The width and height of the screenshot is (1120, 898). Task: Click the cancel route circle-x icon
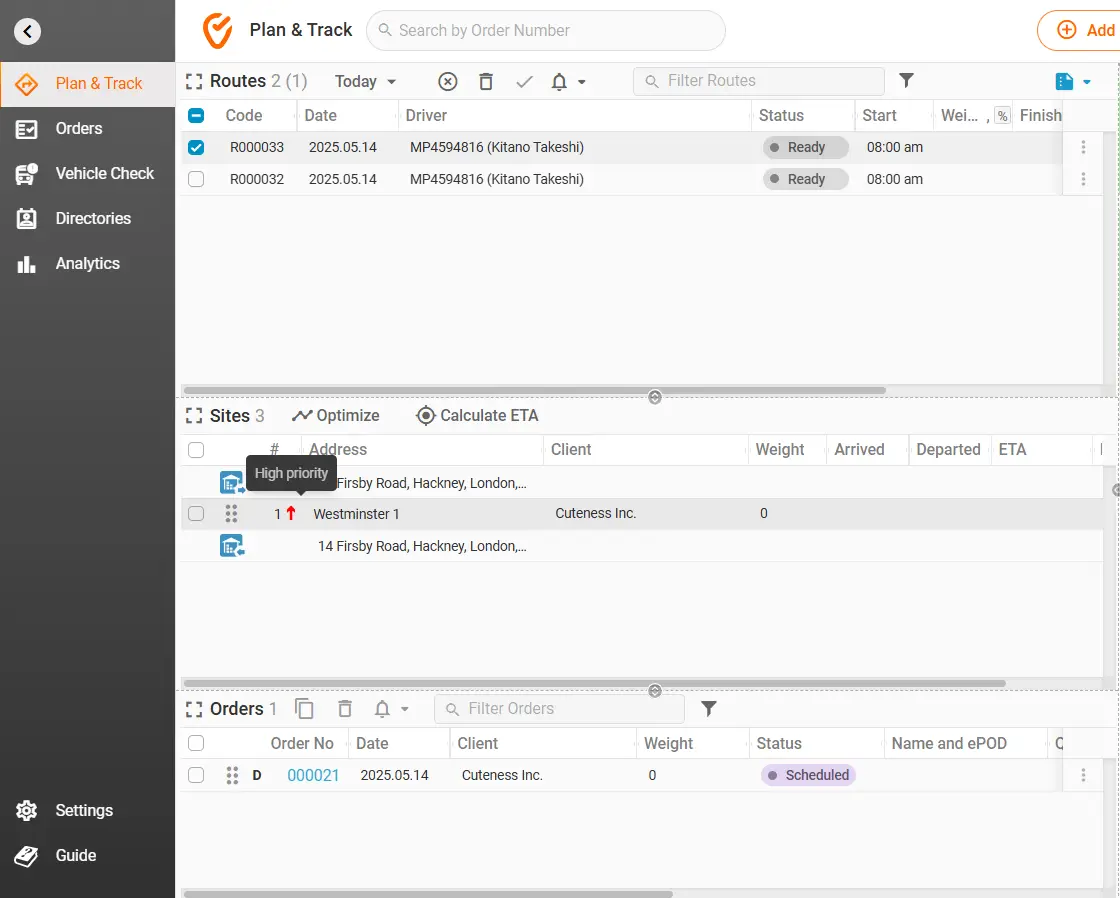click(448, 82)
